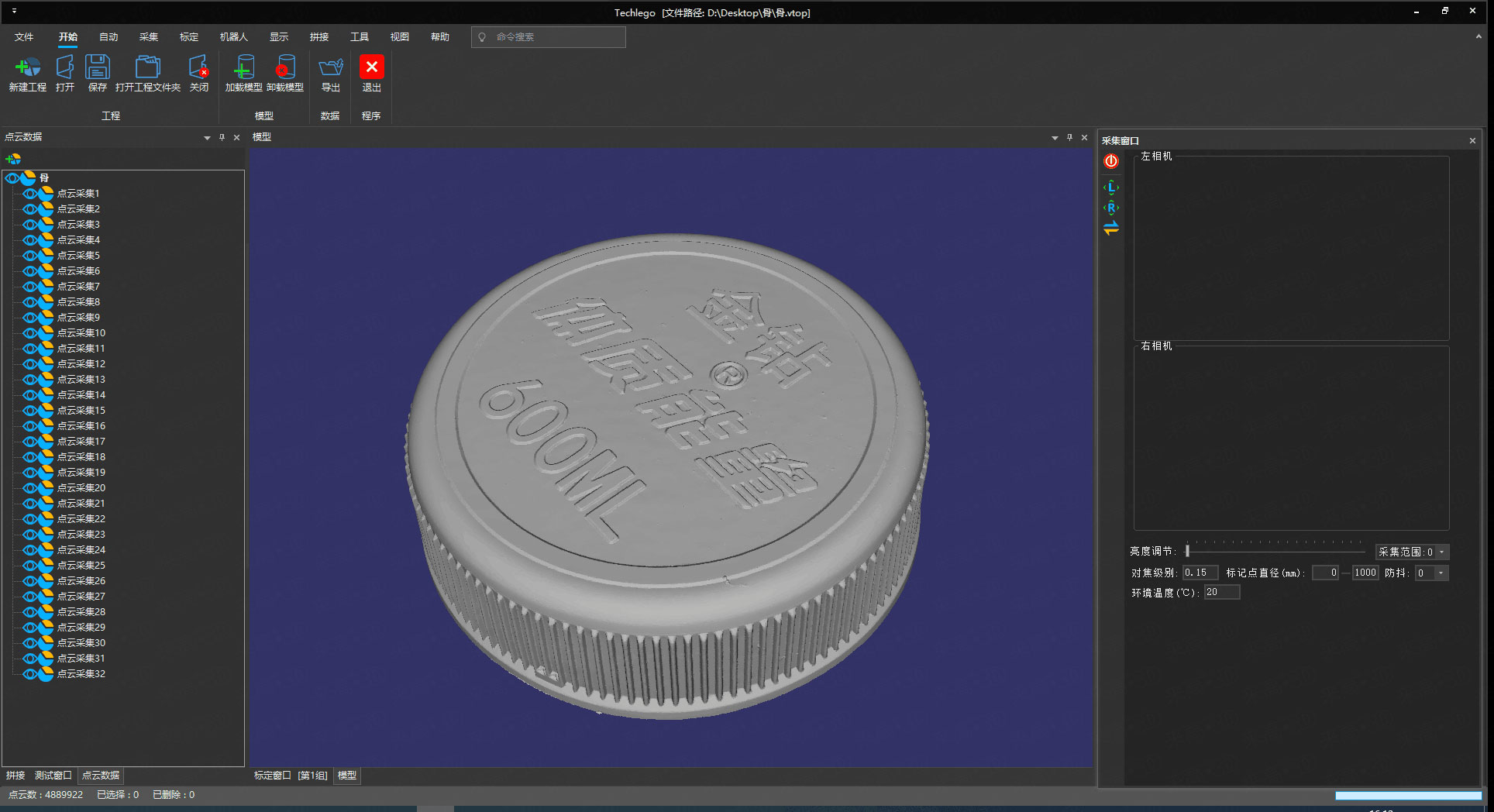Click the 环境温度 temperature input field
This screenshot has height=812, width=1494.
tap(1221, 593)
